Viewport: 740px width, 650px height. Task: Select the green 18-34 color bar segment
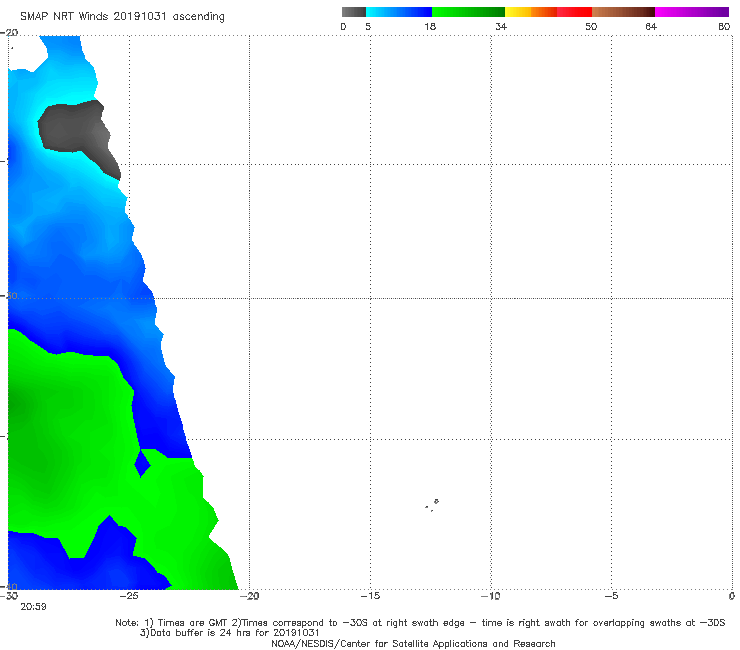(468, 12)
